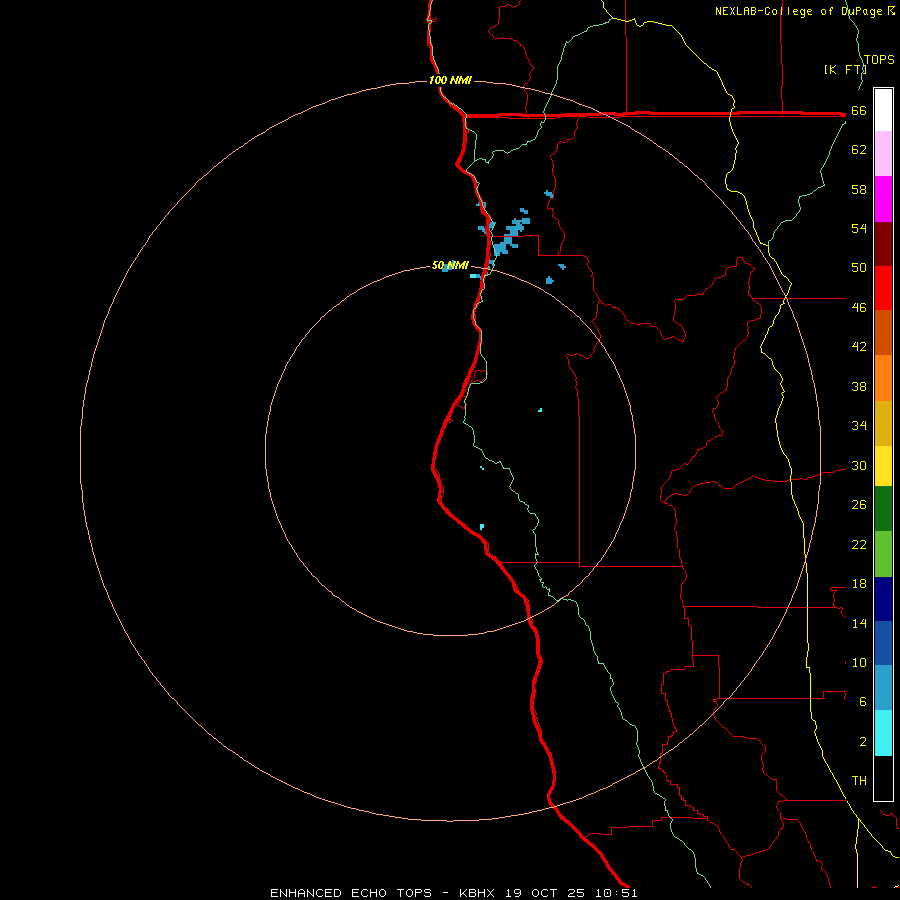This screenshot has height=900, width=900.
Task: Select the bright red legend color band
Action: (883, 288)
